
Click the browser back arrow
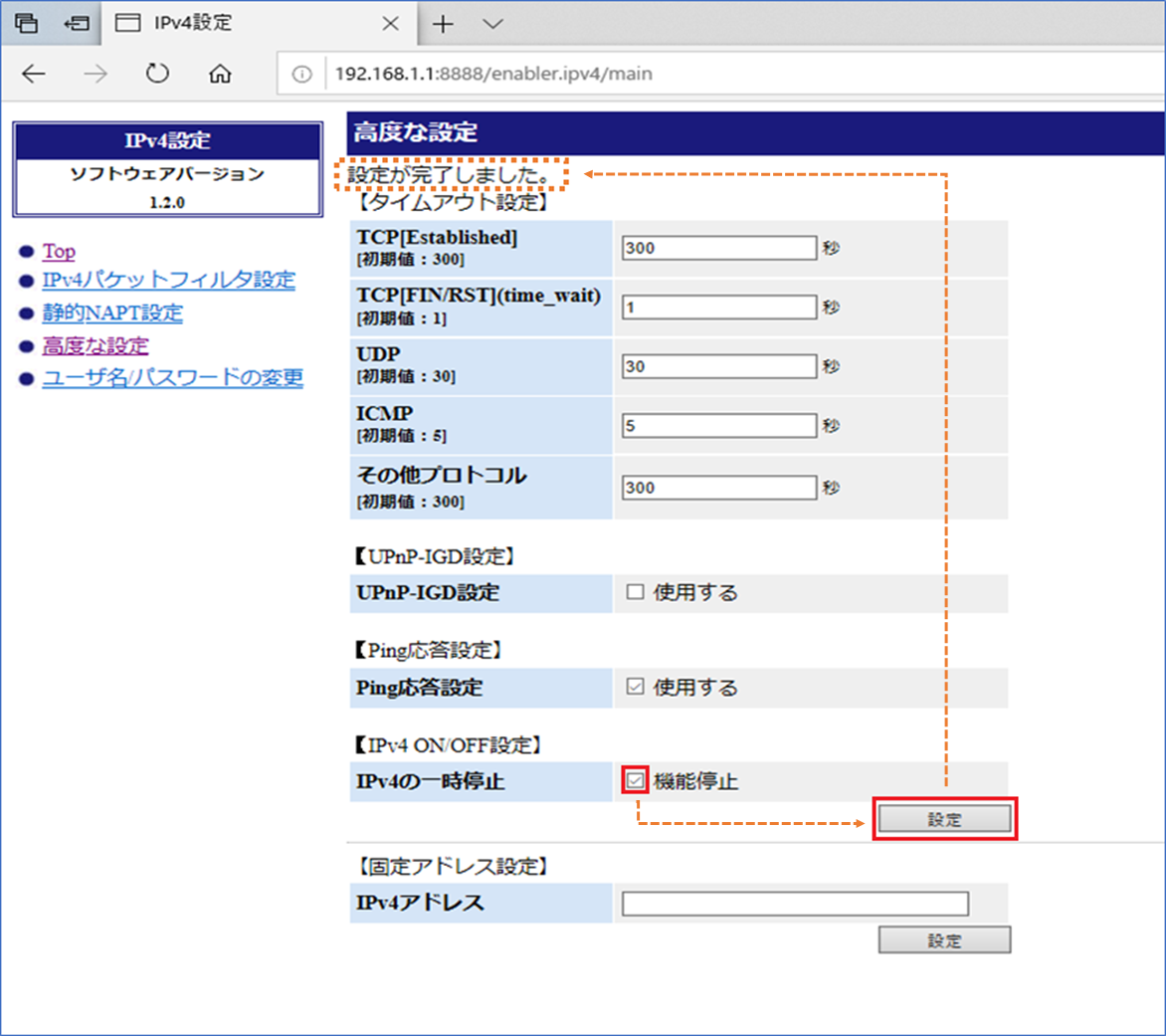point(34,74)
